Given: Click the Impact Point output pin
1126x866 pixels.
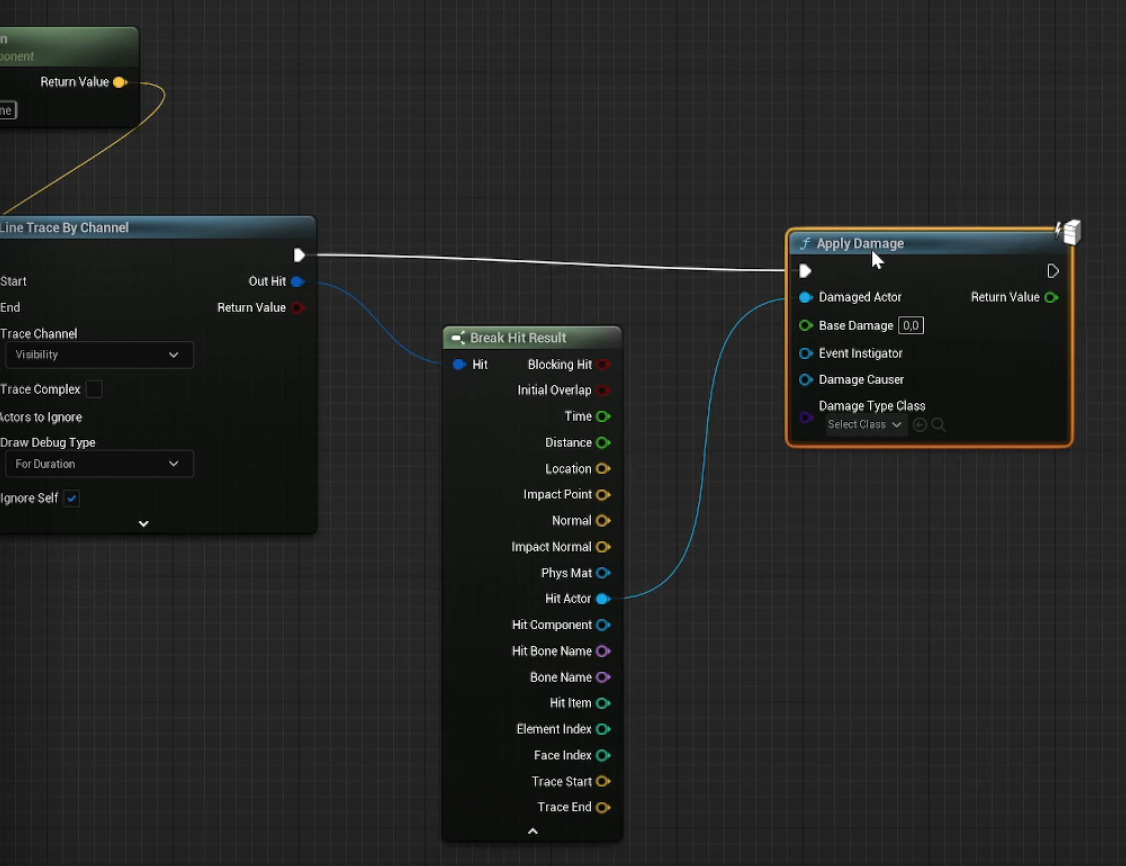Looking at the screenshot, I should pyautogui.click(x=602, y=495).
